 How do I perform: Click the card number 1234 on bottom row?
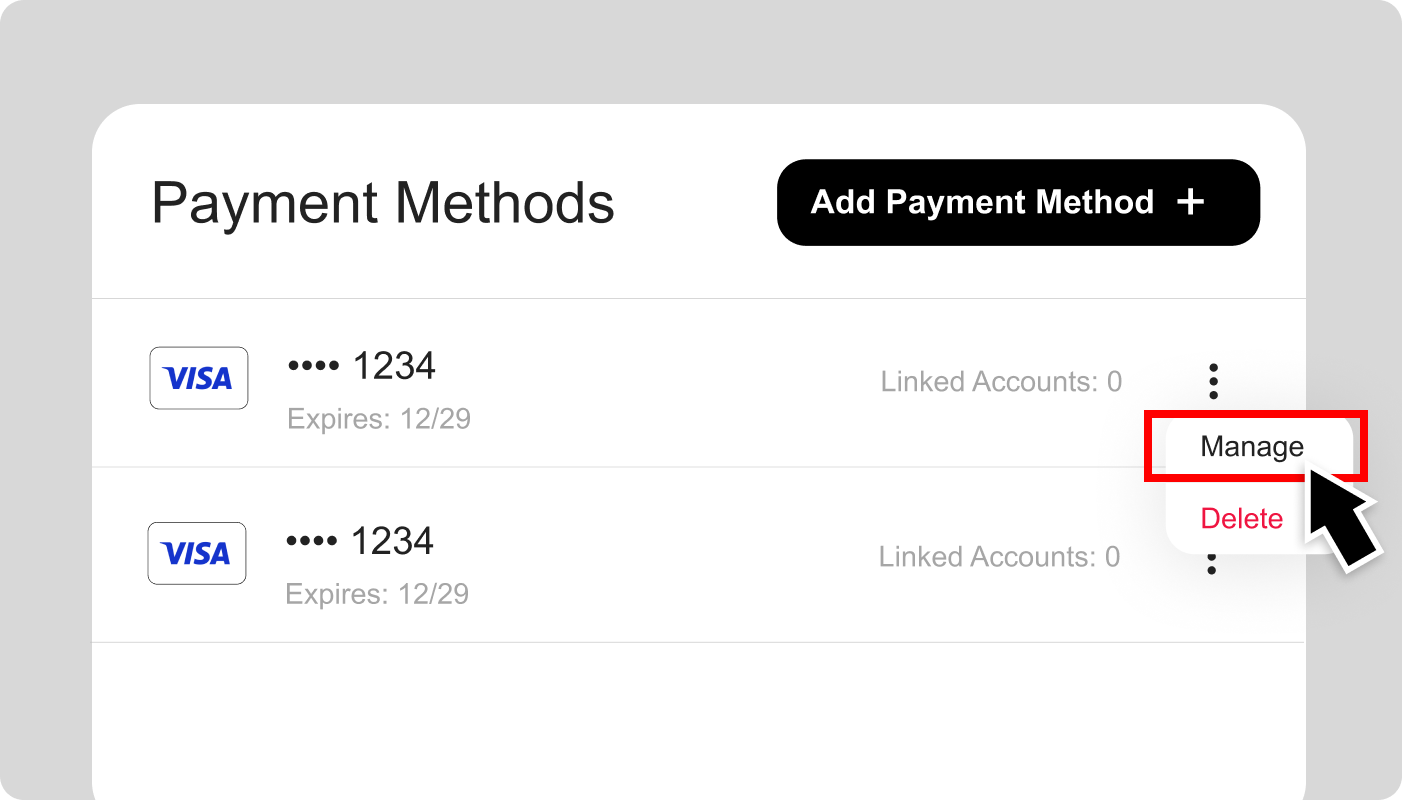coord(395,540)
